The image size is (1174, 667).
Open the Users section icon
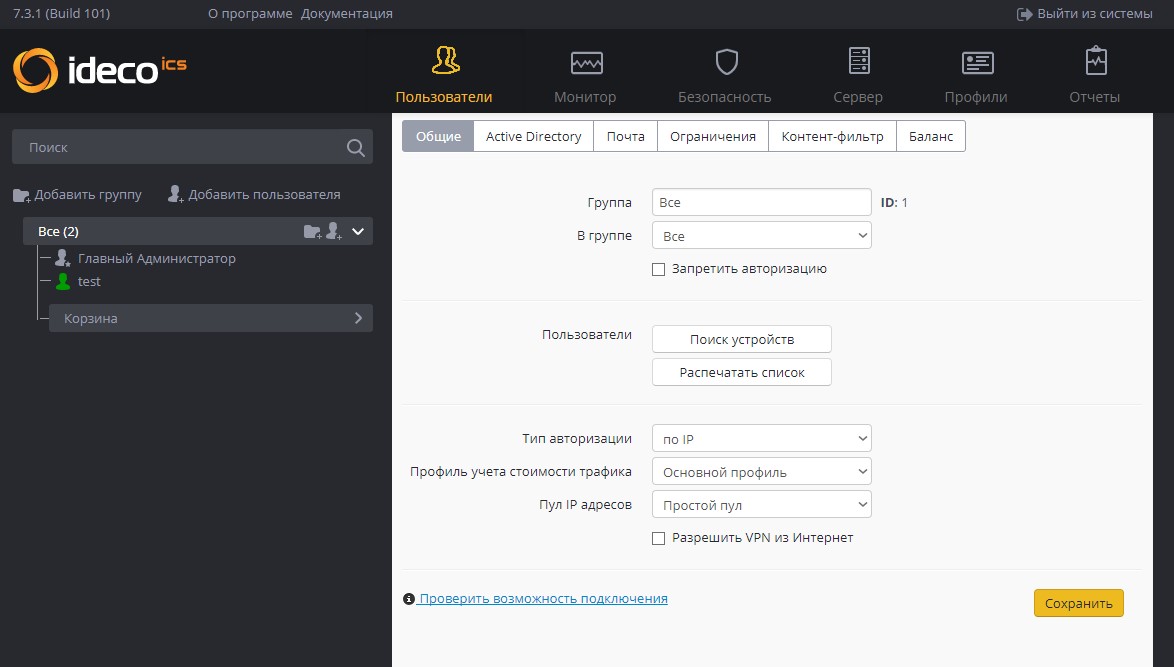(445, 61)
